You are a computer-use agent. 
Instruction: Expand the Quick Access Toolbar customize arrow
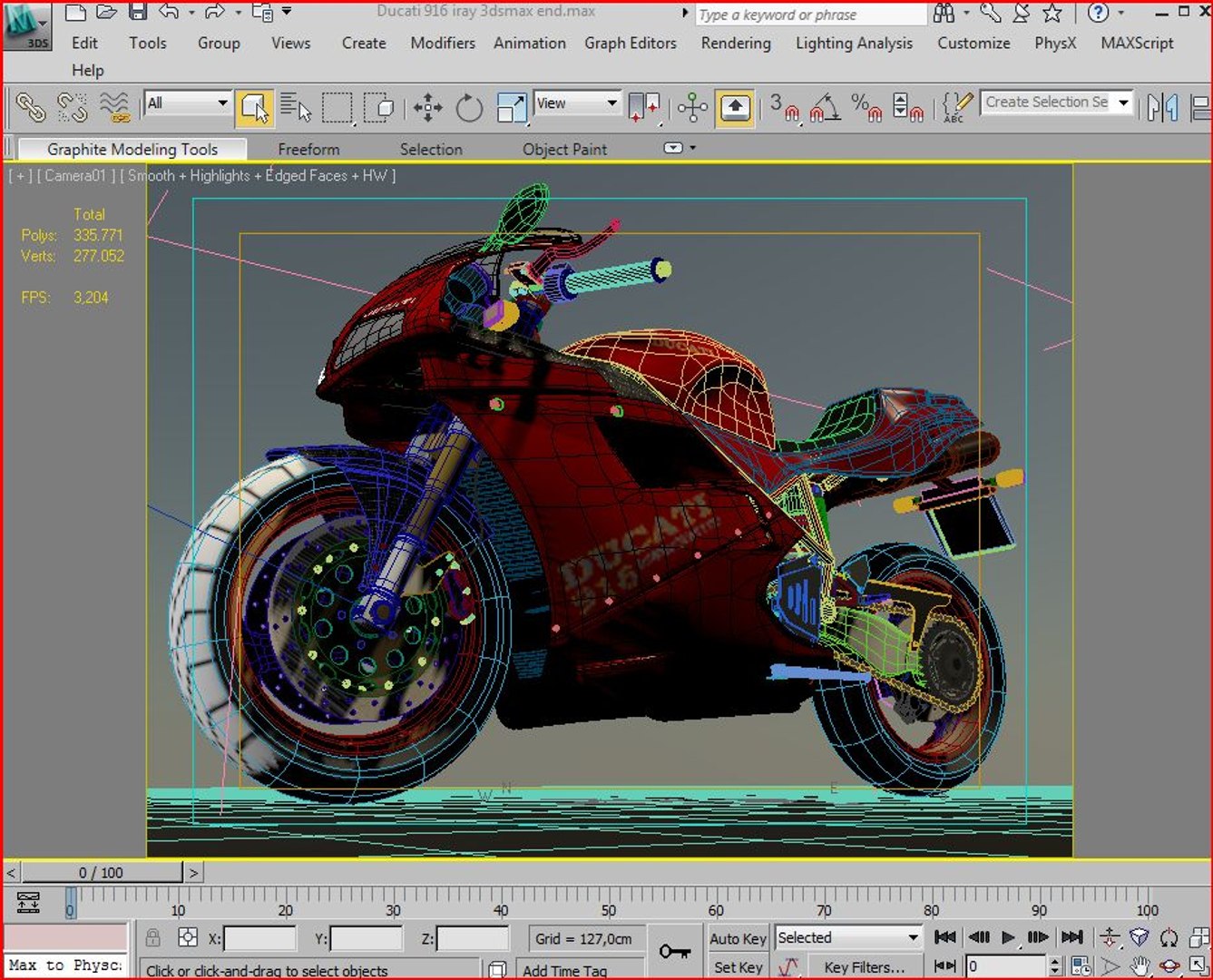[x=287, y=12]
